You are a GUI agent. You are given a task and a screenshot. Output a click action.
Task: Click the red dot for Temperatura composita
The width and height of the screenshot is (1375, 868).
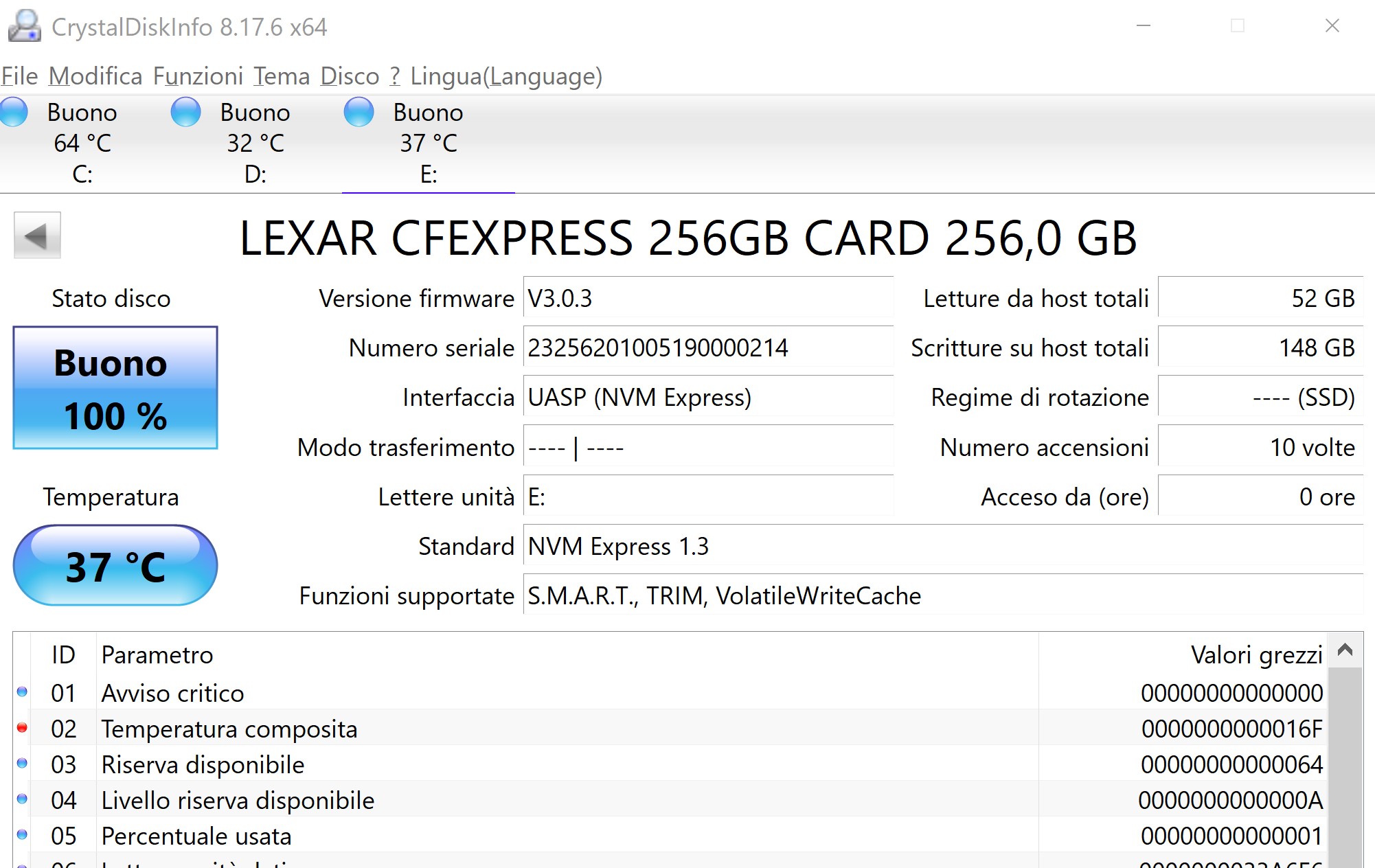(22, 728)
